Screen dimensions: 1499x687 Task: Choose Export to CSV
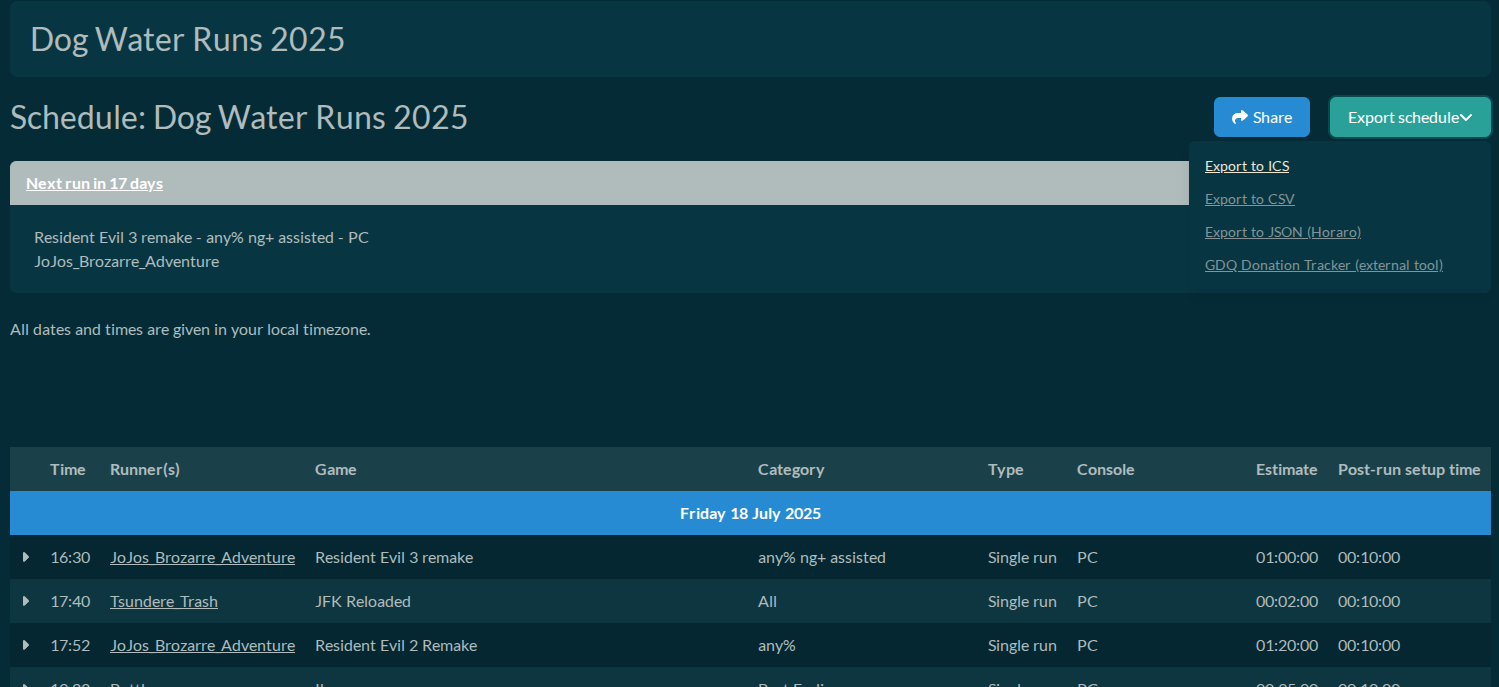[x=1250, y=199]
